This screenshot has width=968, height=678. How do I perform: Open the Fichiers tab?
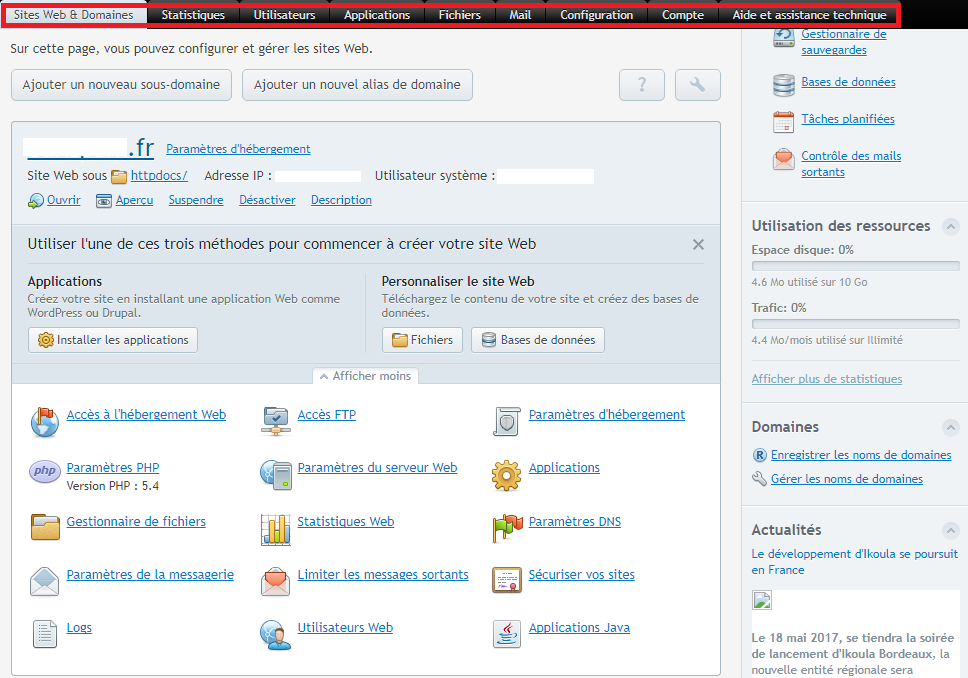(460, 15)
